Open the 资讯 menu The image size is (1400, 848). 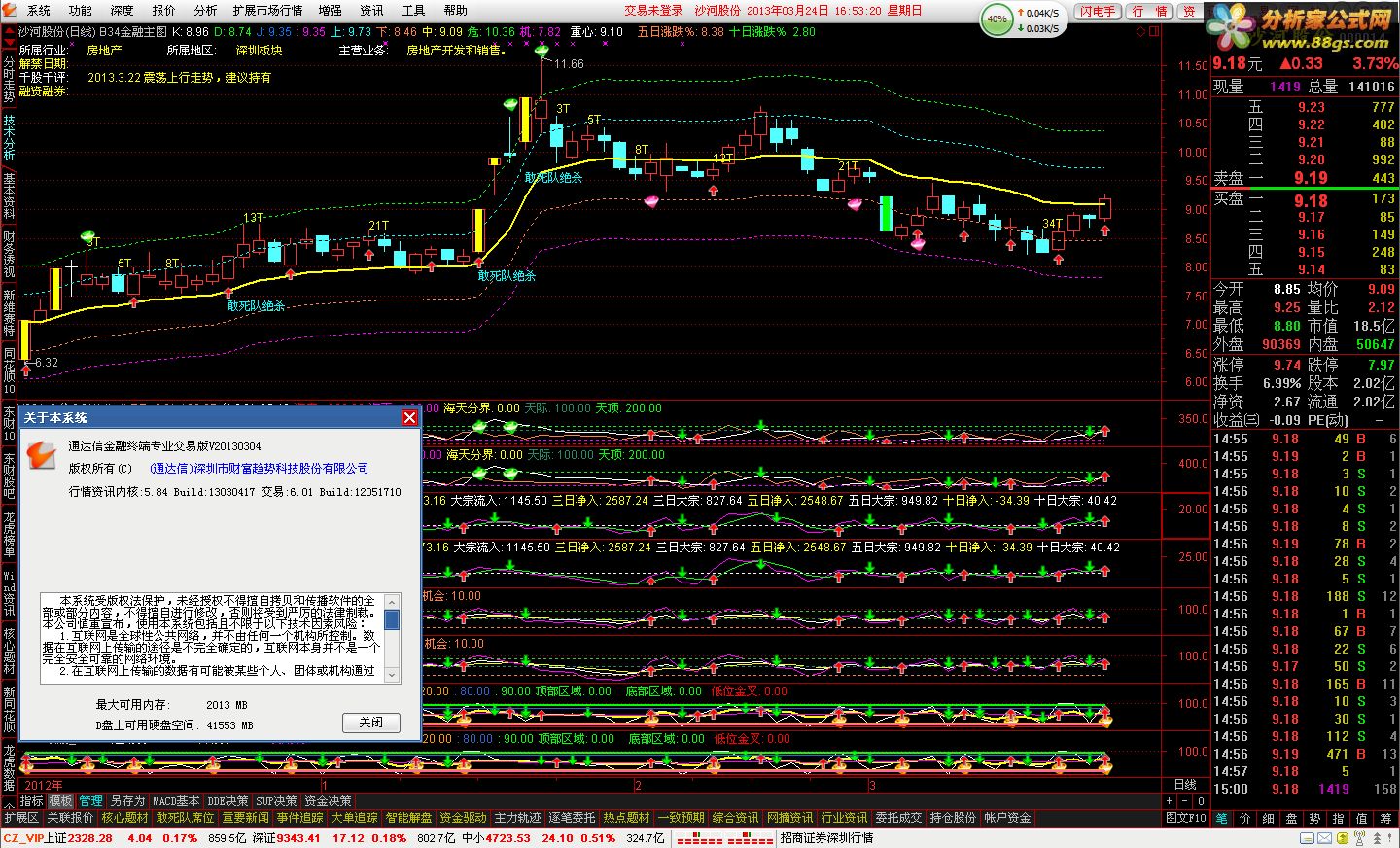pos(371,10)
